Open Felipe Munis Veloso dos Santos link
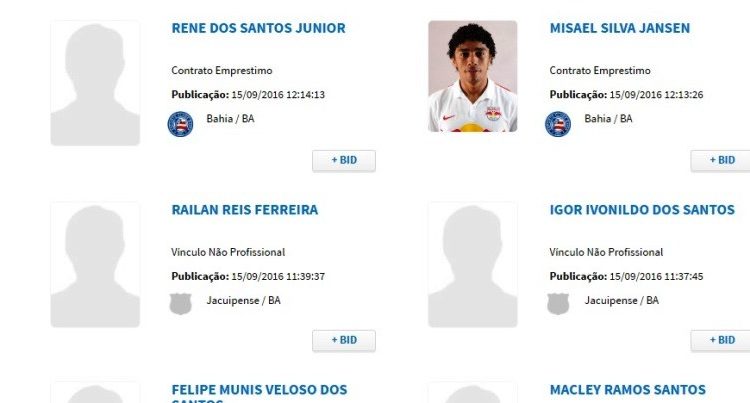 (259, 393)
